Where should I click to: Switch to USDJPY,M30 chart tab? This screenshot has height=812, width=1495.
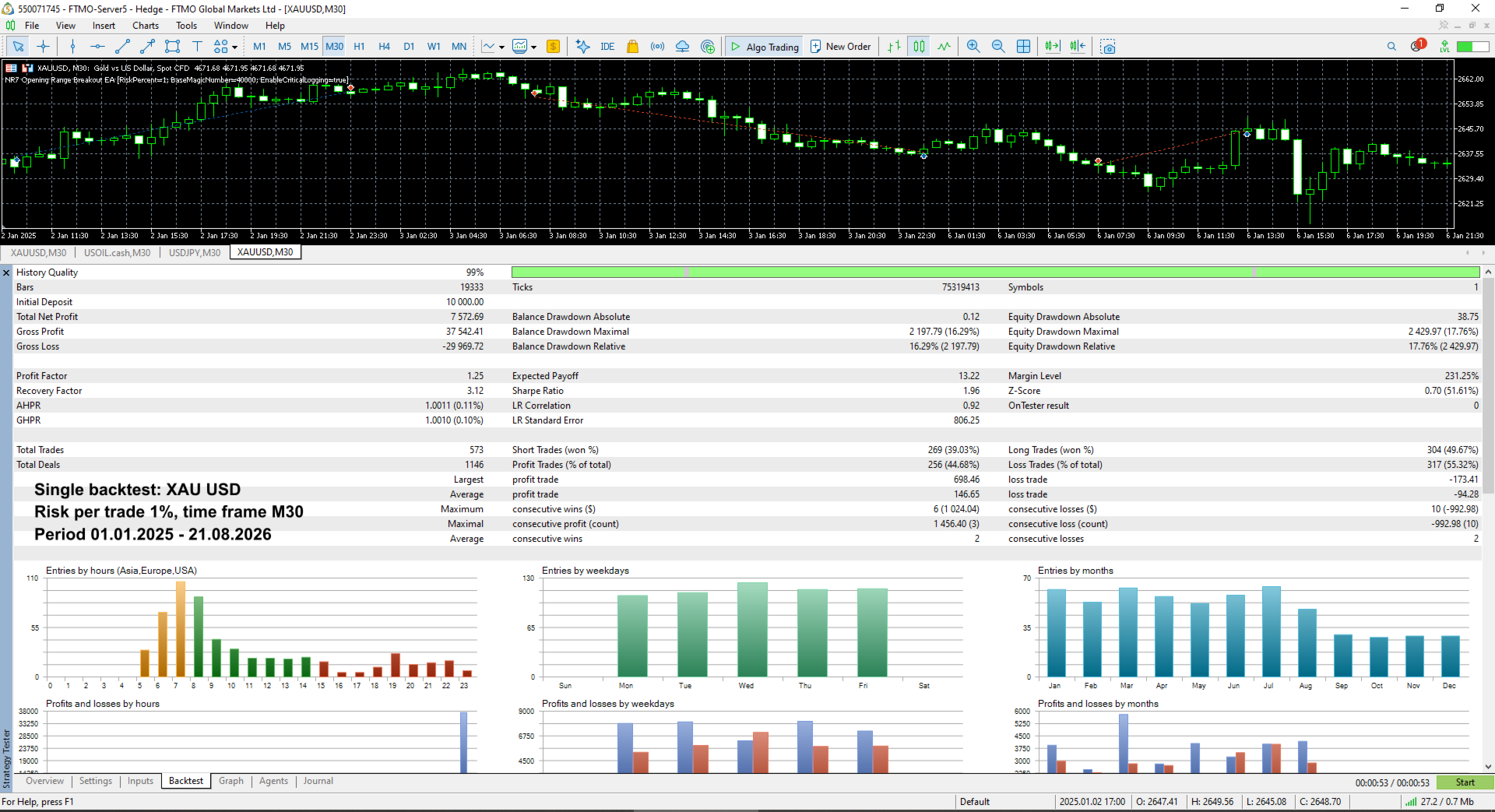pyautogui.click(x=195, y=253)
